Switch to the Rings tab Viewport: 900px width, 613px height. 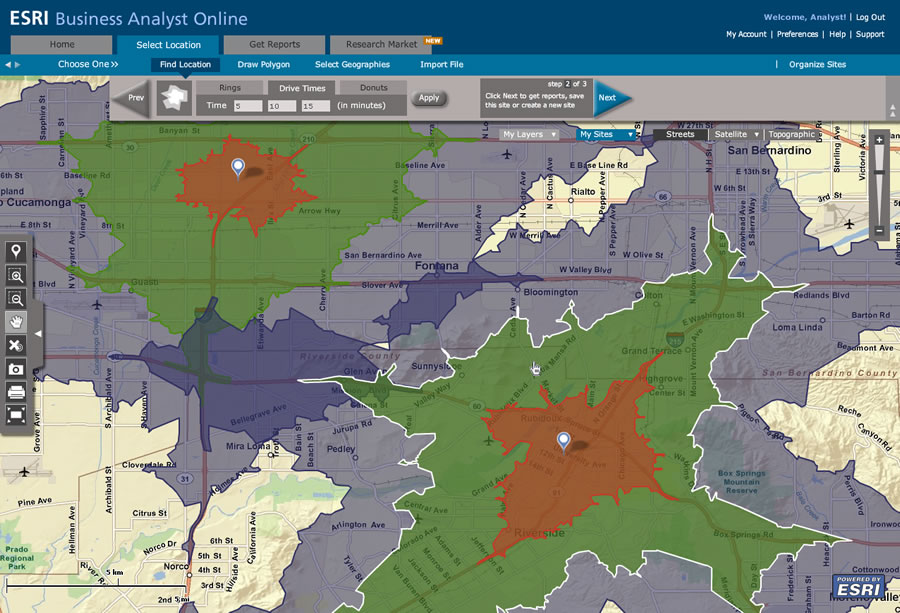tap(230, 88)
